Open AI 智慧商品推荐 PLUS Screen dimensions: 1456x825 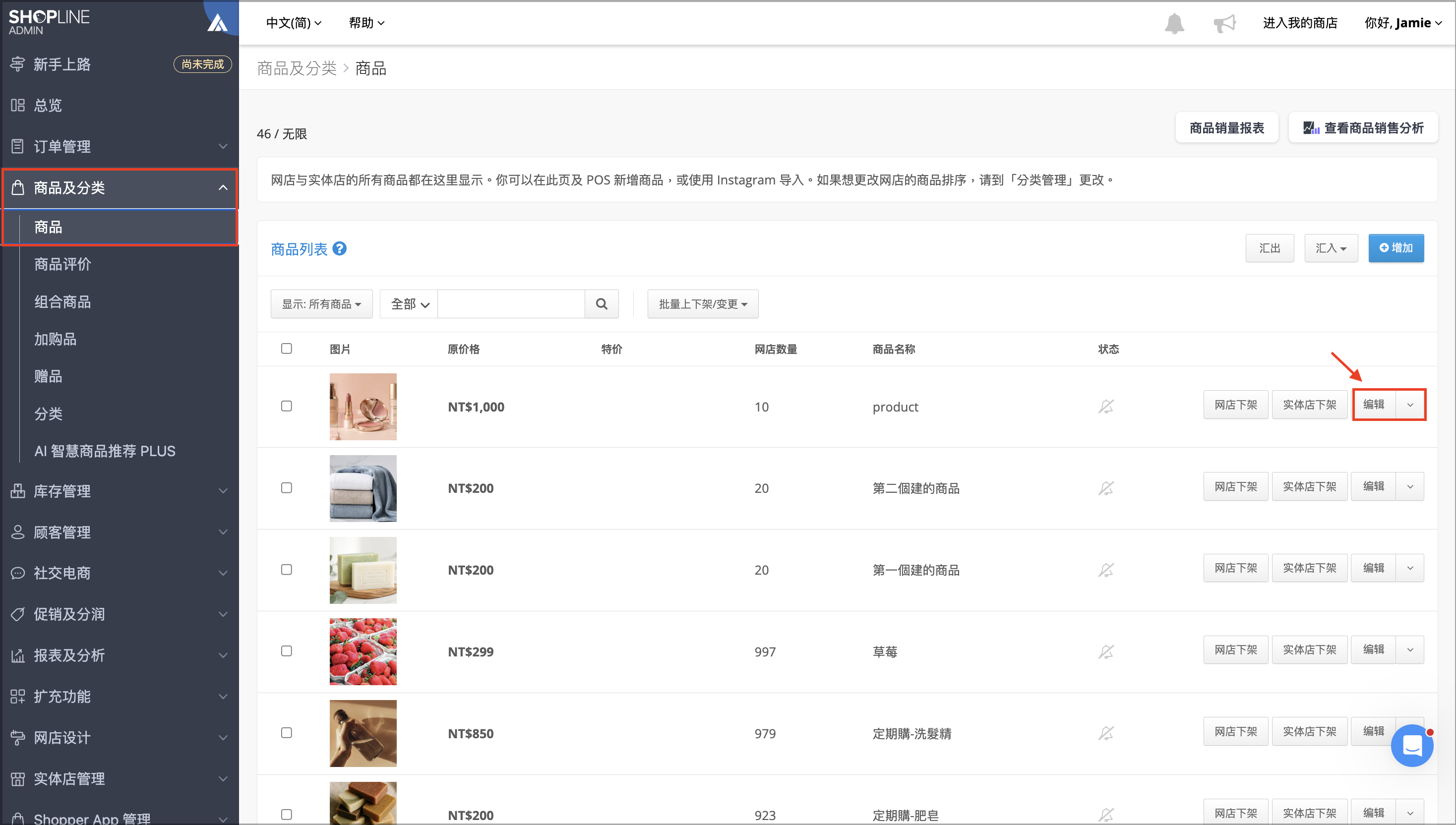(105, 451)
